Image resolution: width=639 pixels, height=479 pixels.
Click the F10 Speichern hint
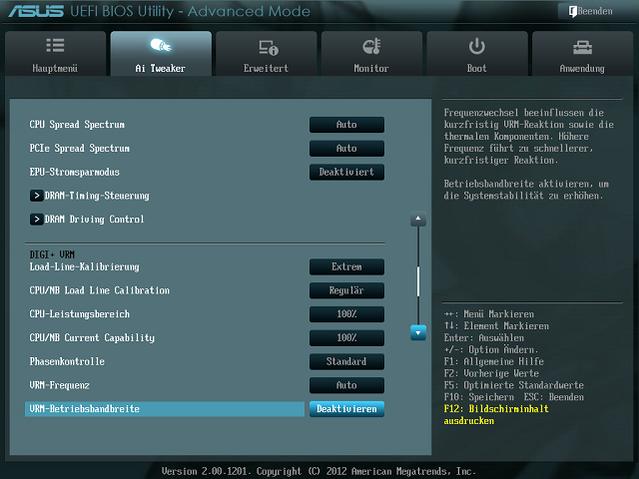479,397
